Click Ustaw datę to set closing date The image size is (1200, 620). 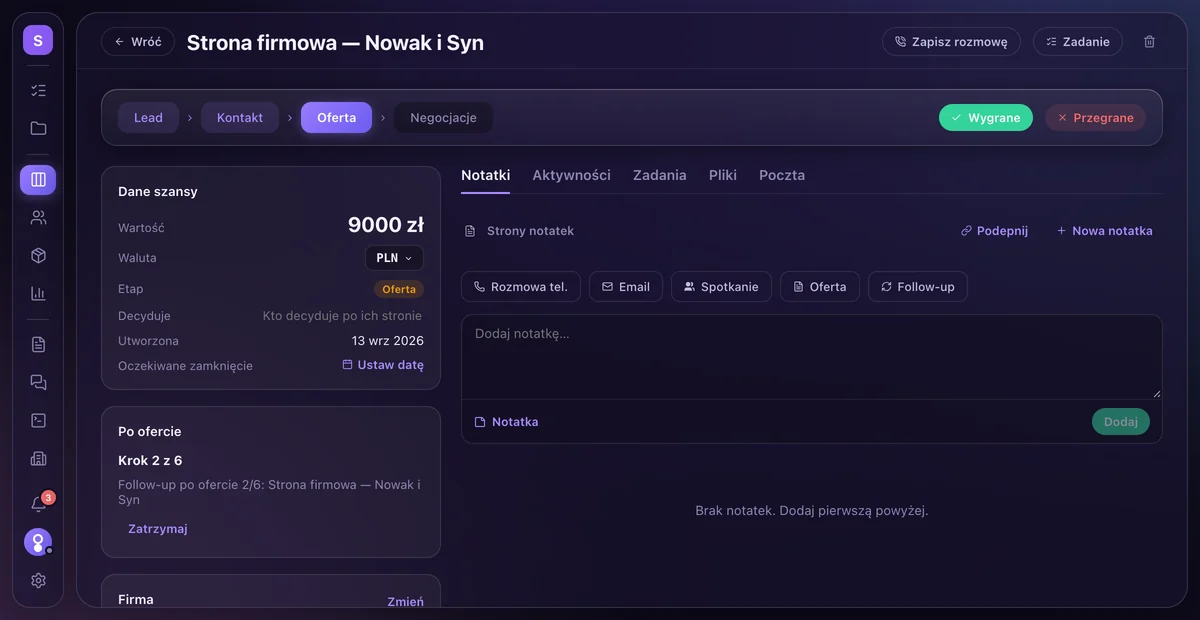(x=383, y=365)
